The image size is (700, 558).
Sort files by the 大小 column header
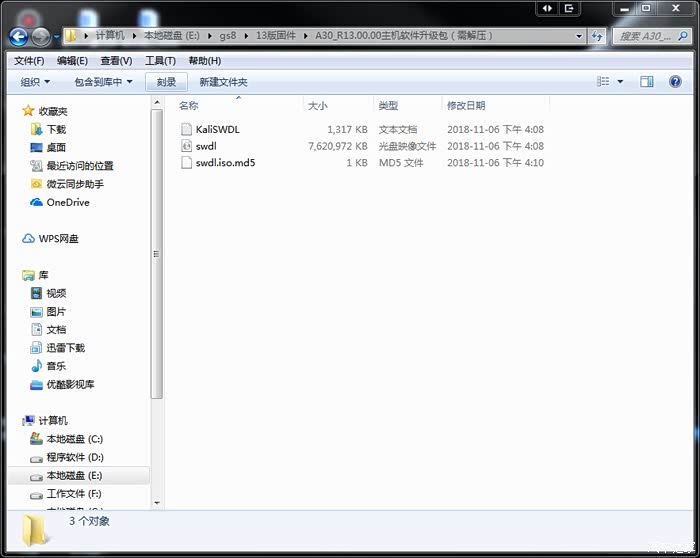click(318, 105)
